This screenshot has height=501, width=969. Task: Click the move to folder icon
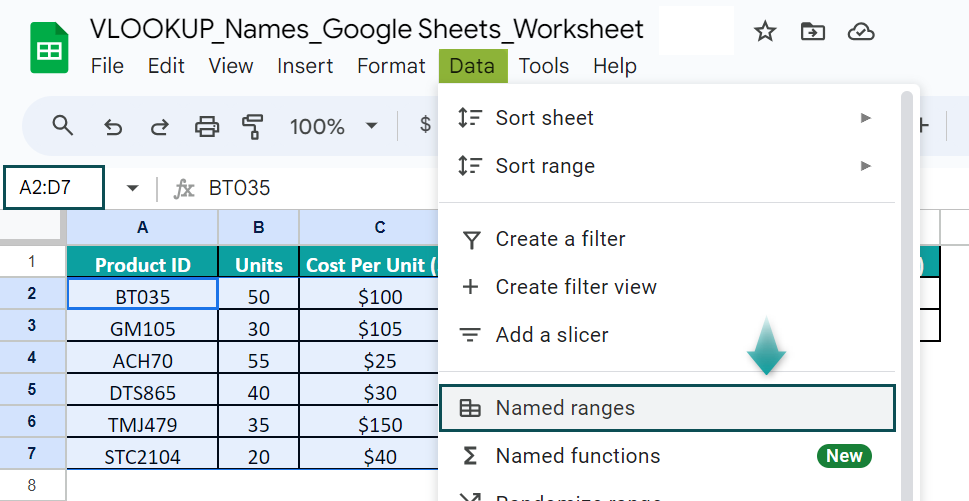[813, 31]
